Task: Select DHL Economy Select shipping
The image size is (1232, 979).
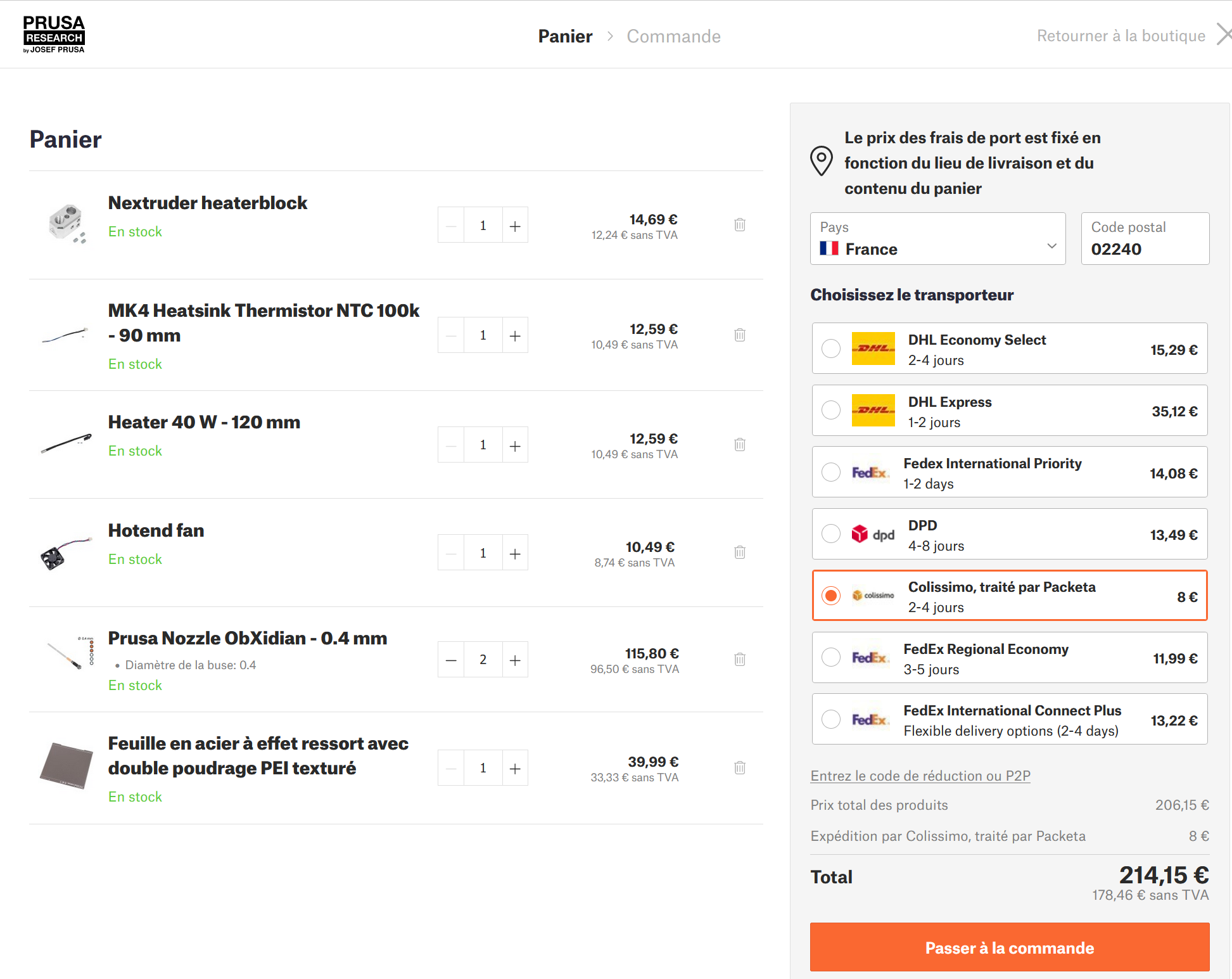Action: [x=830, y=349]
